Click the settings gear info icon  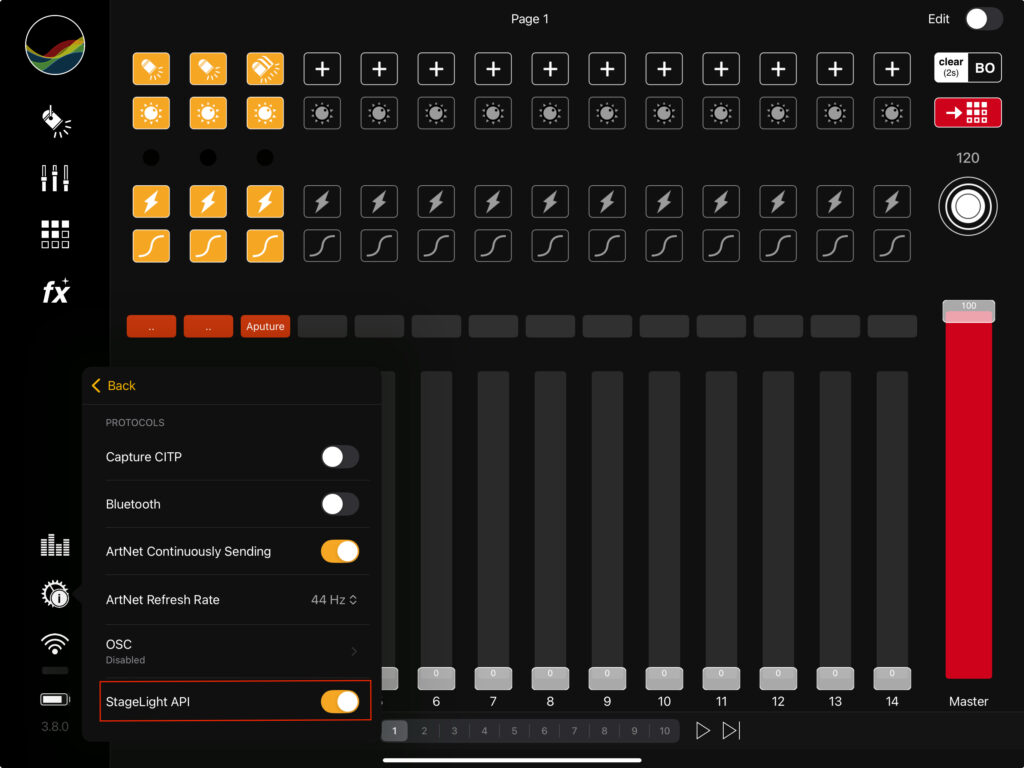coord(55,596)
